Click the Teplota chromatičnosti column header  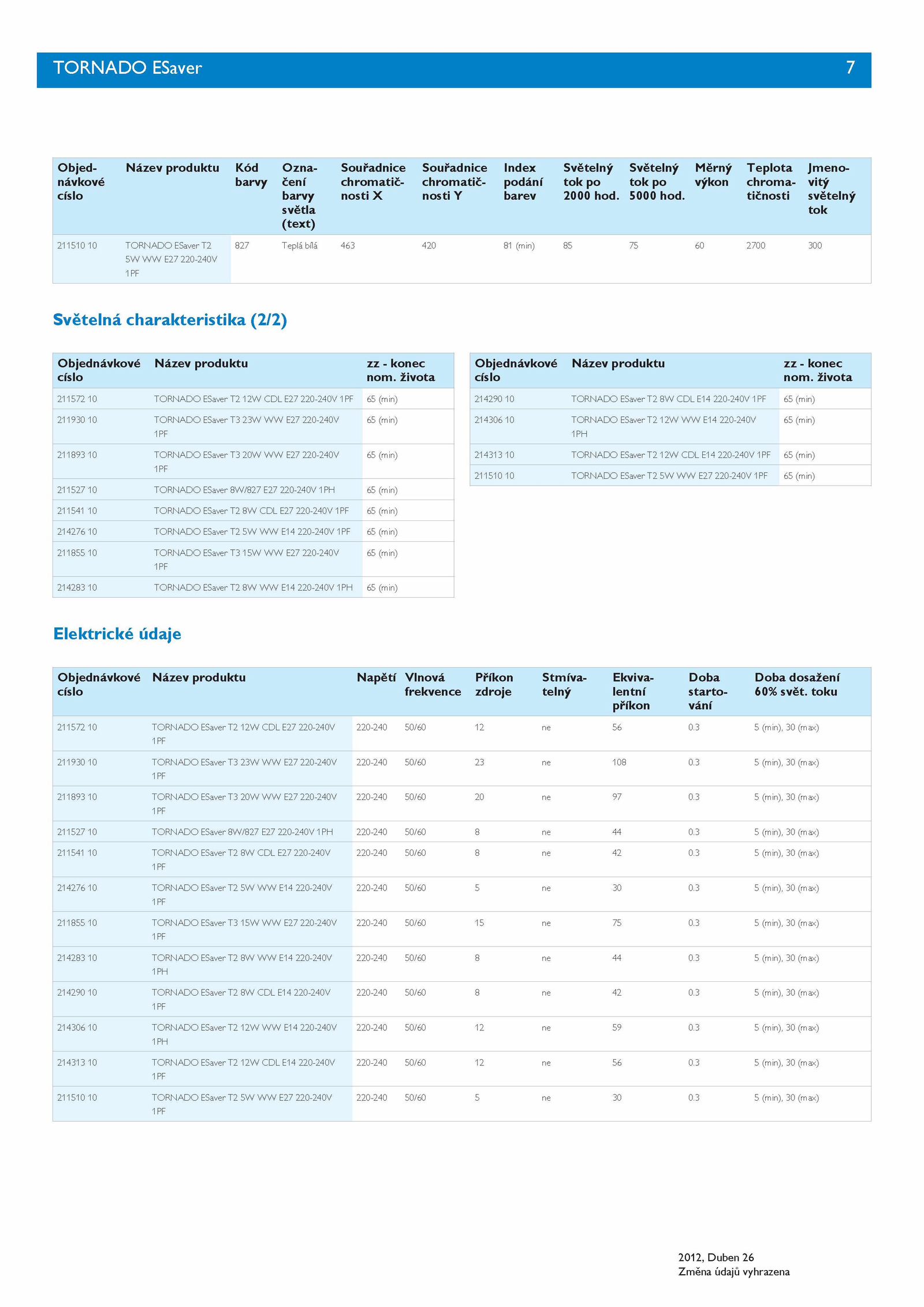(771, 182)
